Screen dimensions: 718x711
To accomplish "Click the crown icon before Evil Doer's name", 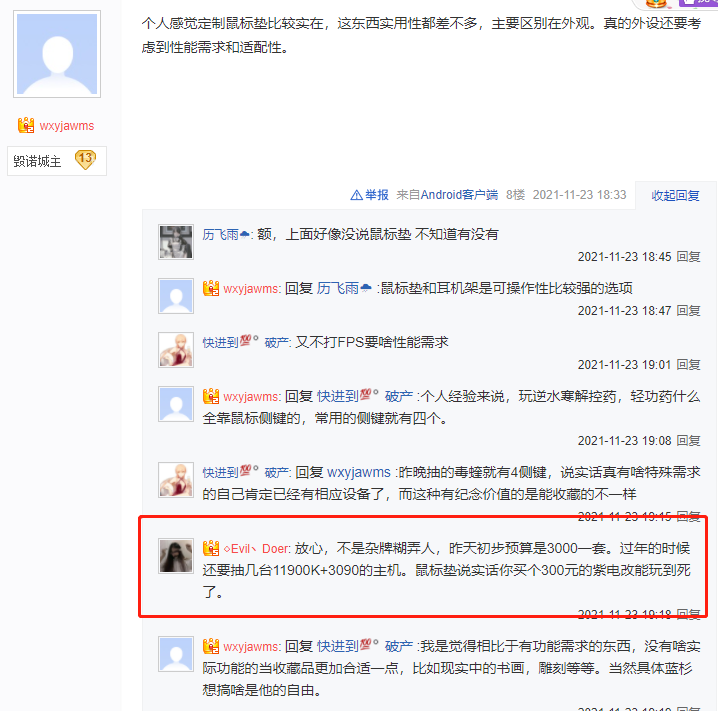I will [x=211, y=548].
